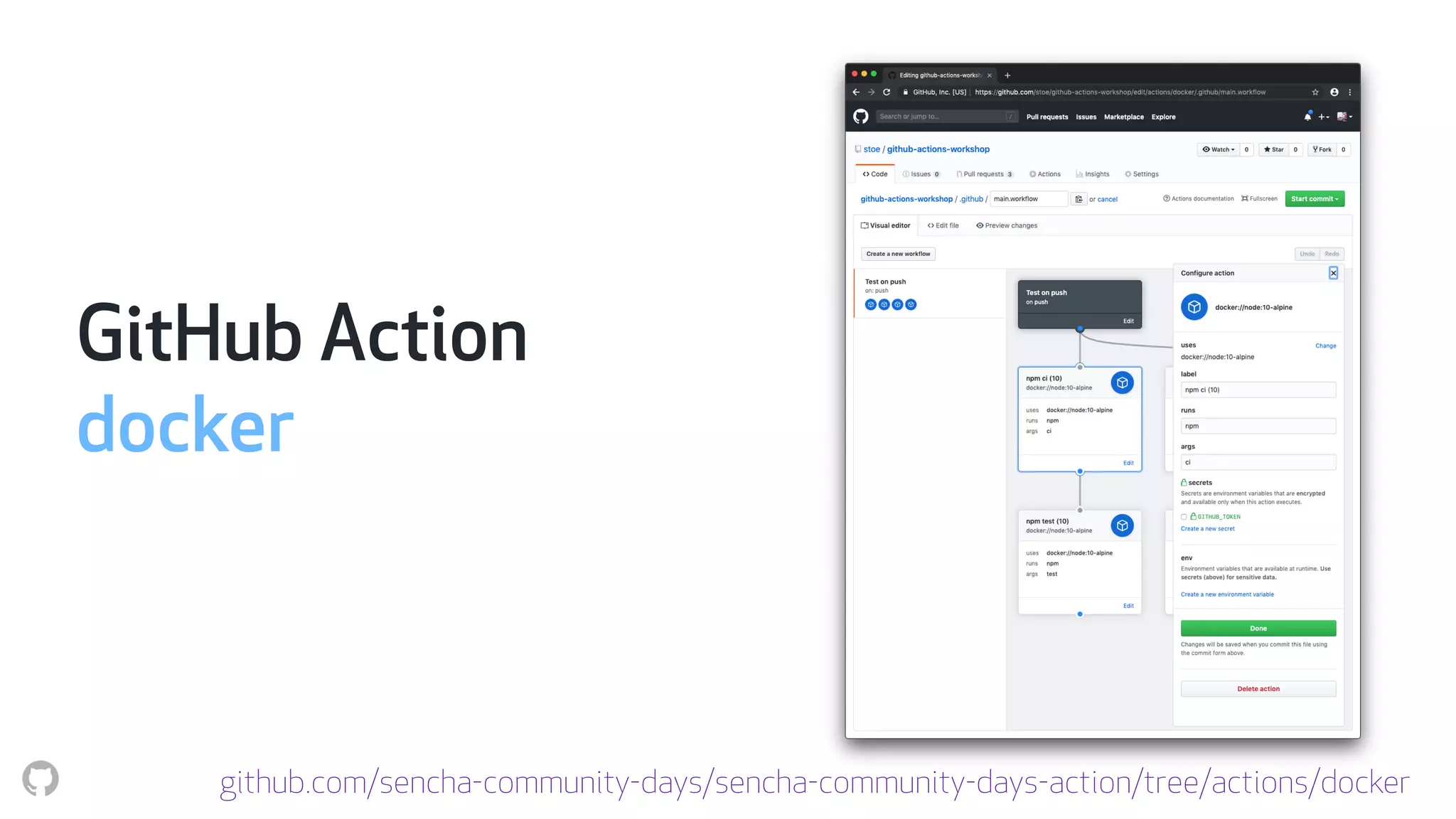1456x819 pixels.
Task: Click Marketplace in top navigation
Action: [1124, 117]
